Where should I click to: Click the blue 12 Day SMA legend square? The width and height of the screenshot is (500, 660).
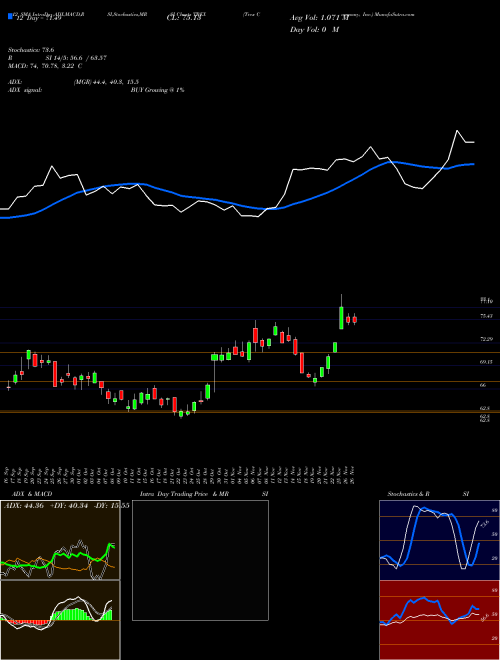pos(10,16)
